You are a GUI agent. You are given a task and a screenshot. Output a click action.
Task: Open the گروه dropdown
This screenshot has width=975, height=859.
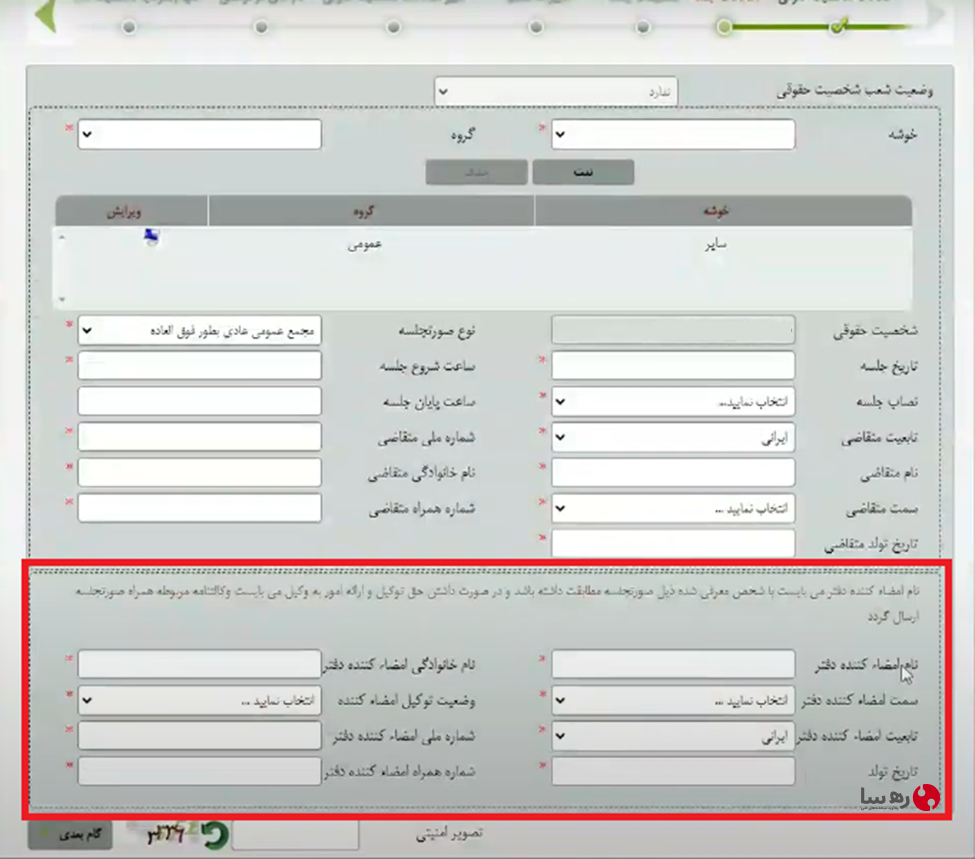(200, 134)
